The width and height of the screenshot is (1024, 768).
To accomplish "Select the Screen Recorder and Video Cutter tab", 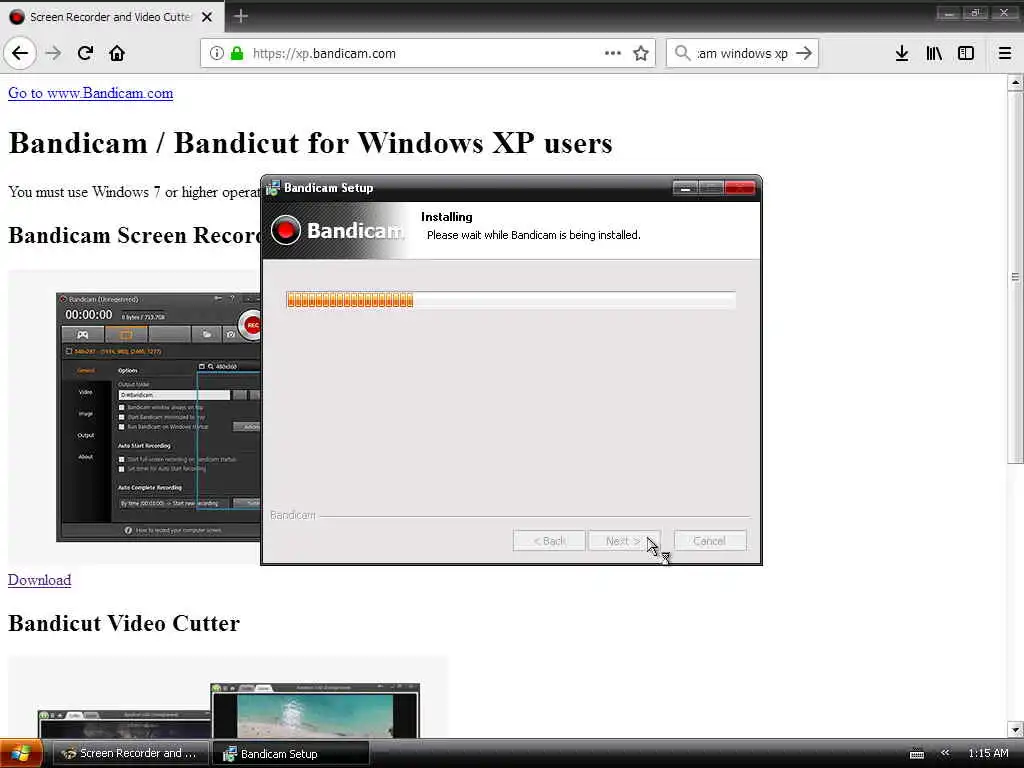I will pos(112,17).
